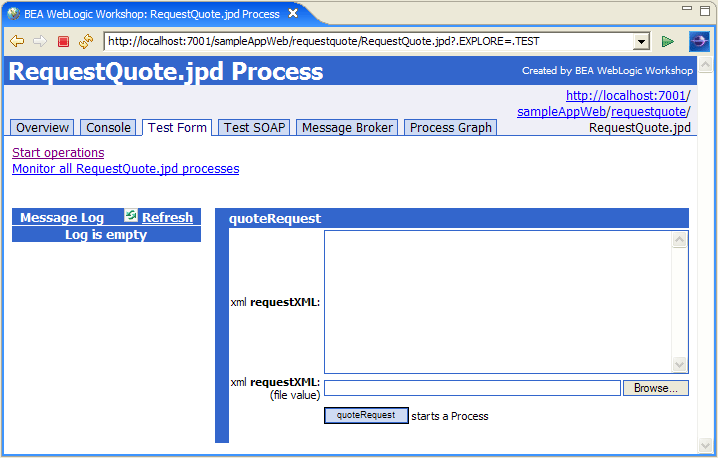Click the blue globe browser icon
The image size is (718, 458).
click(x=699, y=42)
